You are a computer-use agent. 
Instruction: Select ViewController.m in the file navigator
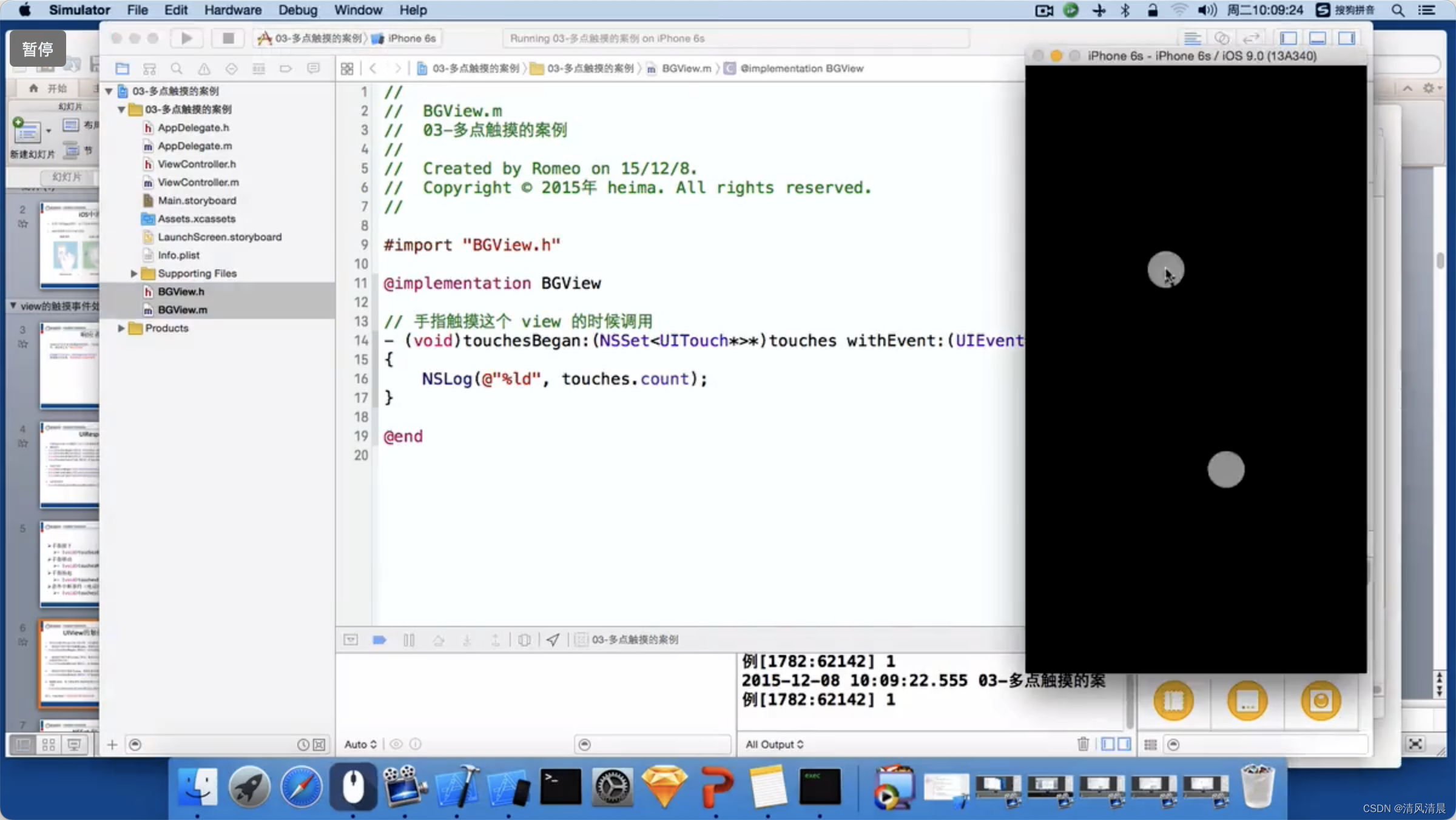(x=198, y=182)
